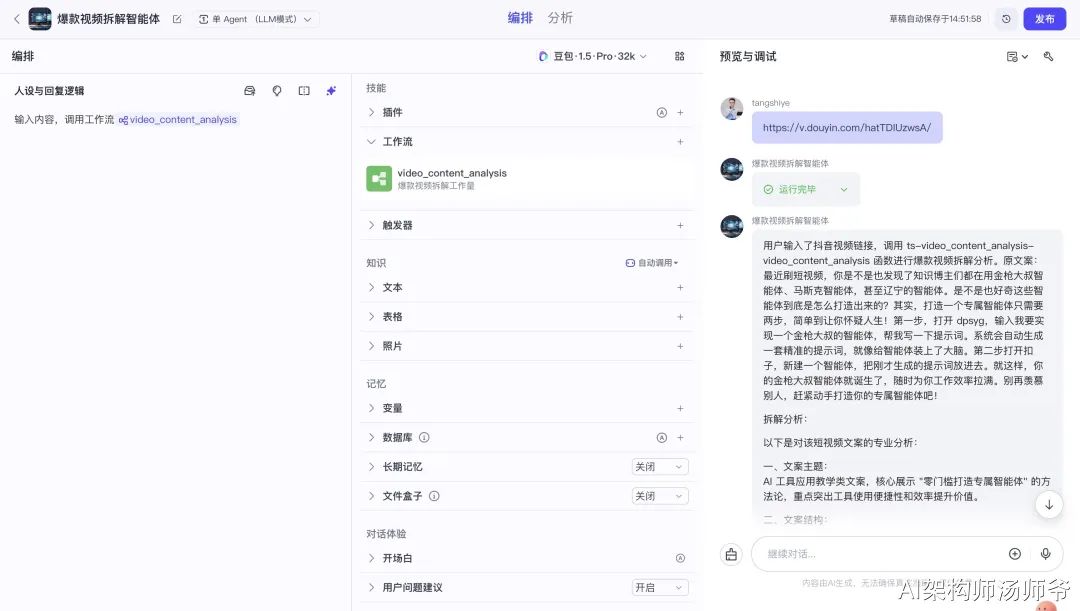The image size is (1080, 611).
Task: Go back using the top-left arrow
Action: [17, 19]
